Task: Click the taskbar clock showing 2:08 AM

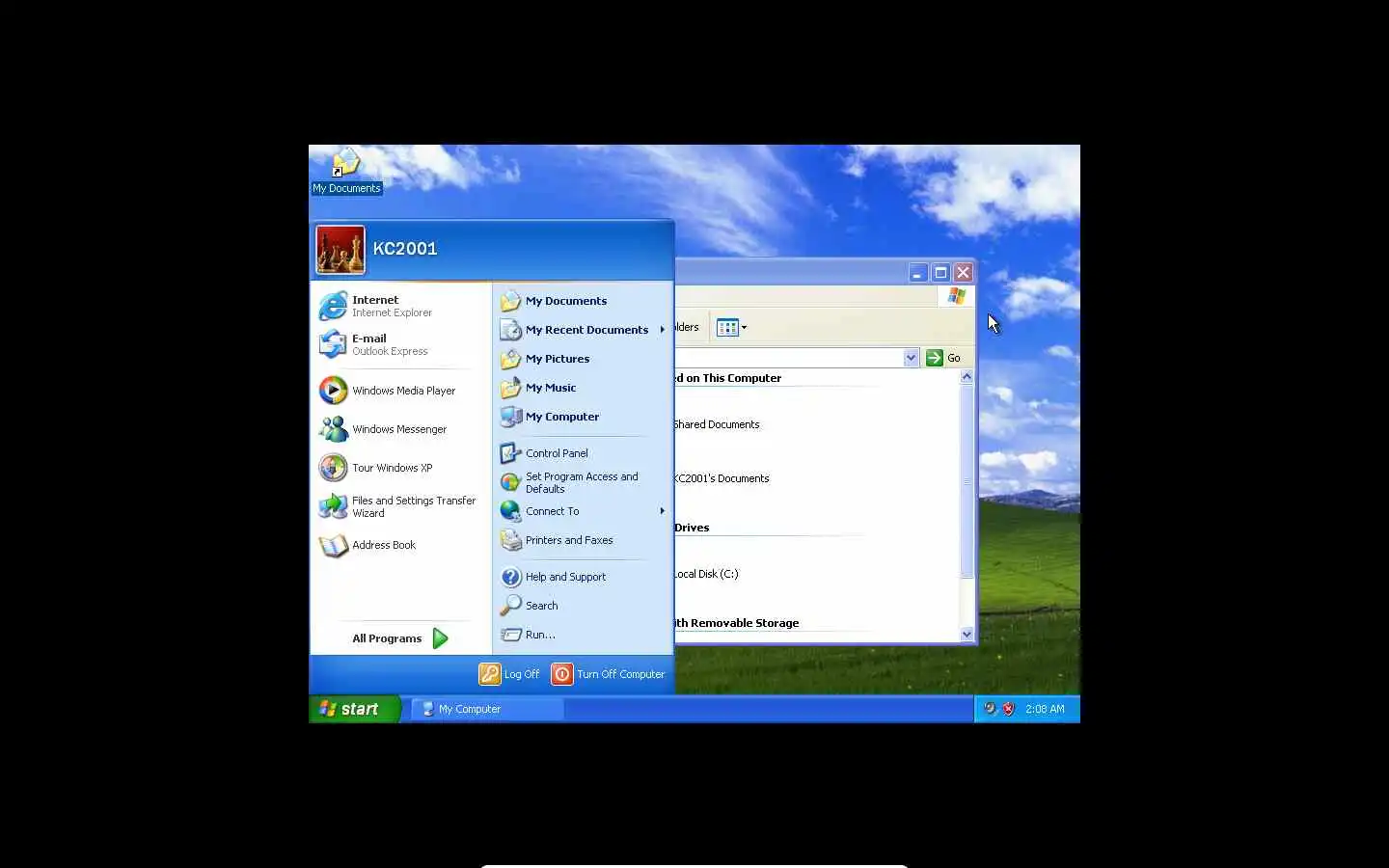Action: 1045,709
